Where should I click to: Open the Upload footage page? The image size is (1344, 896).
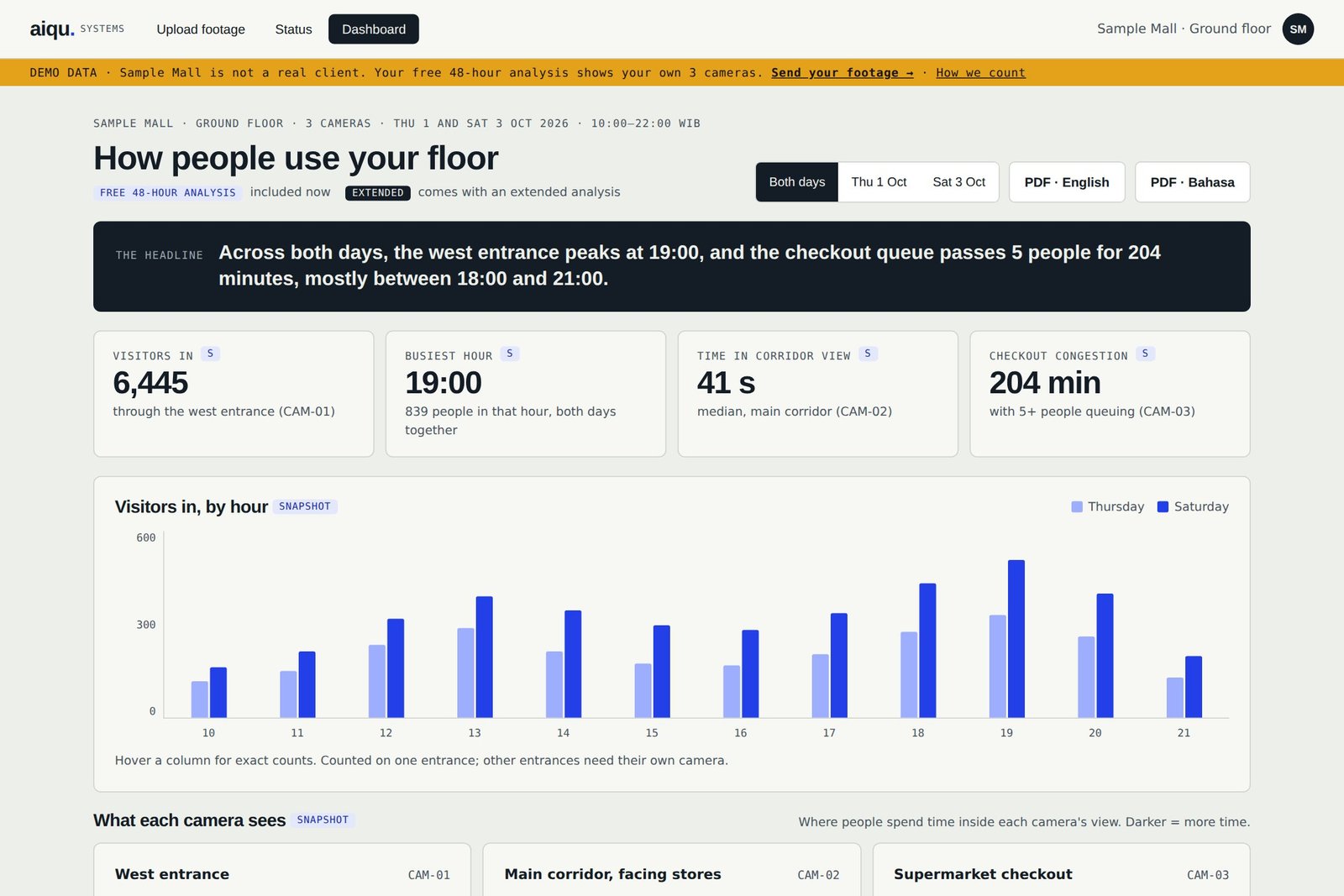tap(201, 29)
